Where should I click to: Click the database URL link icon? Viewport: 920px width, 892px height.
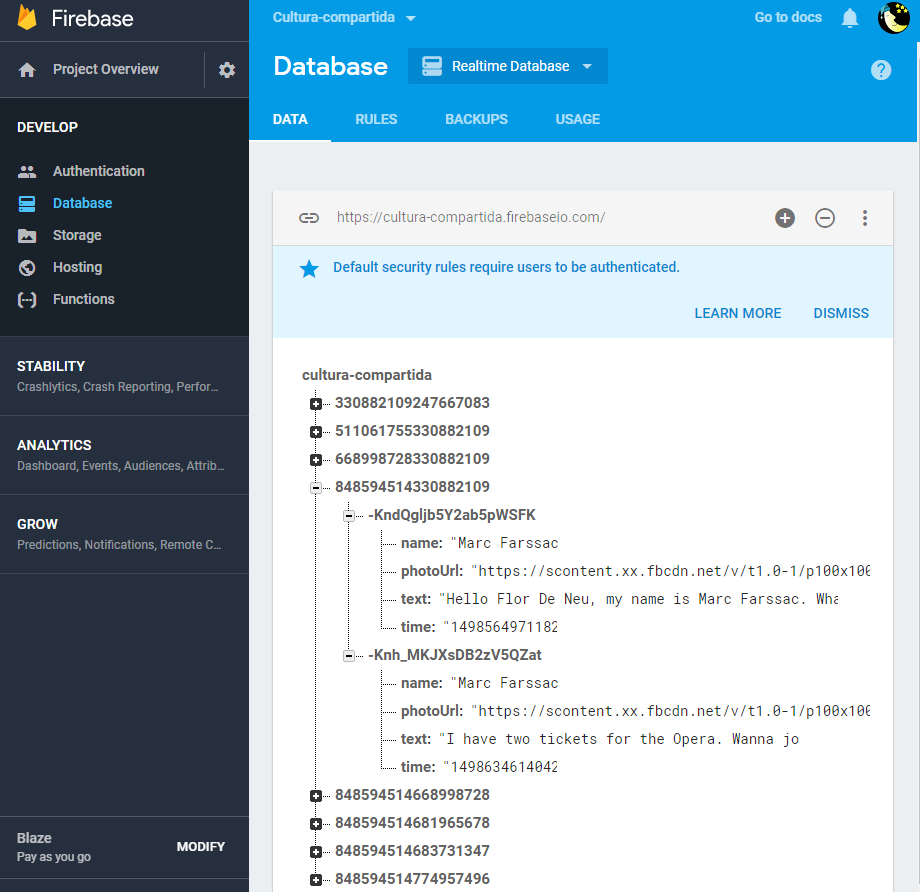coord(309,218)
